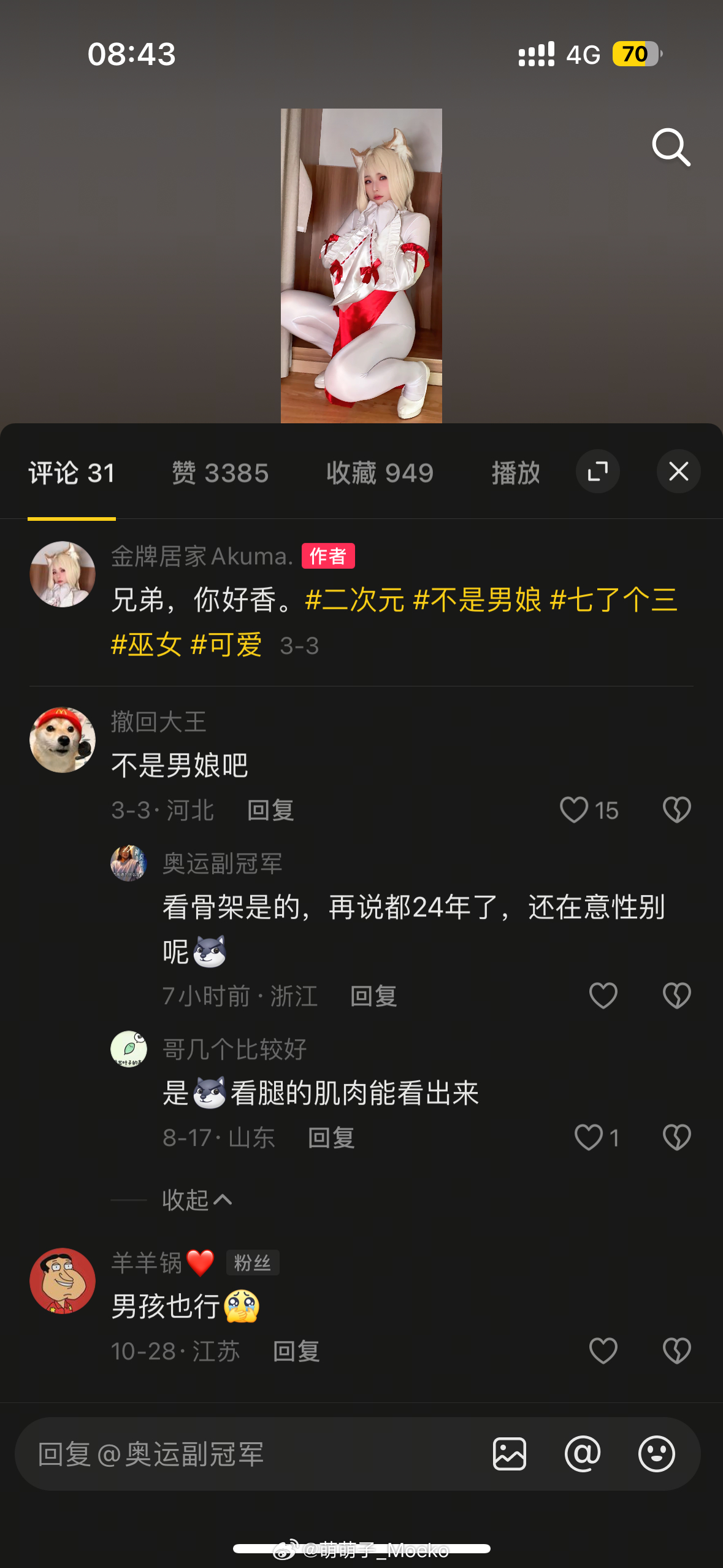Image resolution: width=723 pixels, height=1568 pixels.
Task: Dislike 羊羊锅's comment
Action: click(x=676, y=1351)
